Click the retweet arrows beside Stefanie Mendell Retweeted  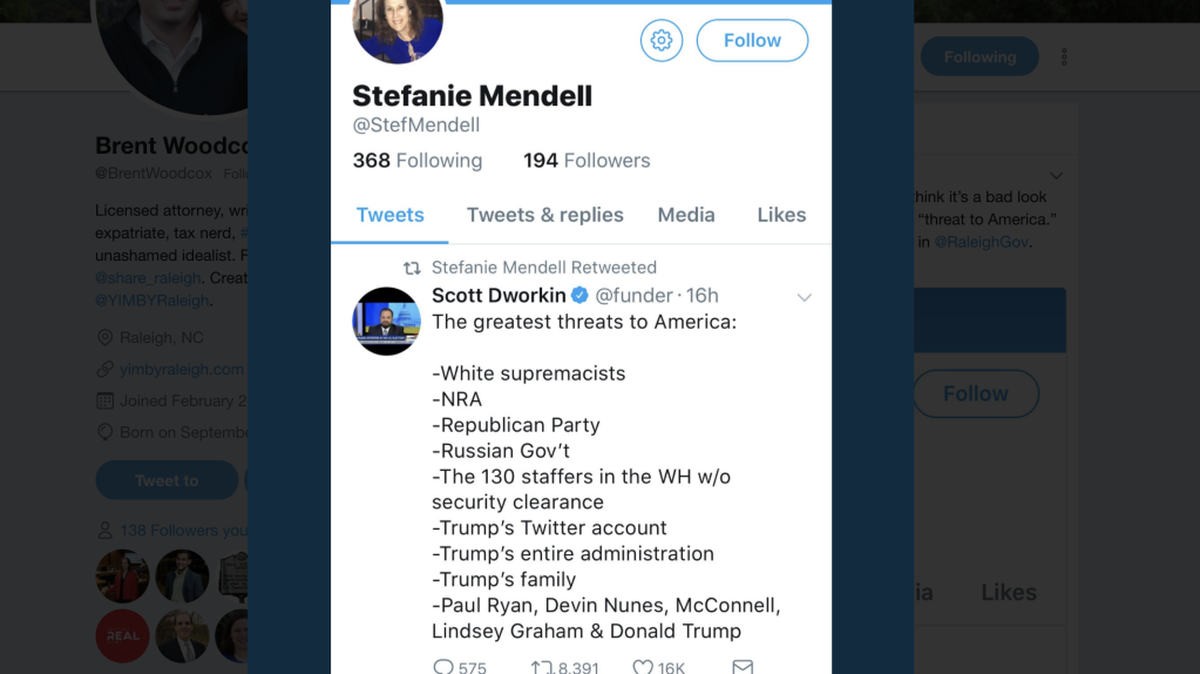pyautogui.click(x=414, y=267)
